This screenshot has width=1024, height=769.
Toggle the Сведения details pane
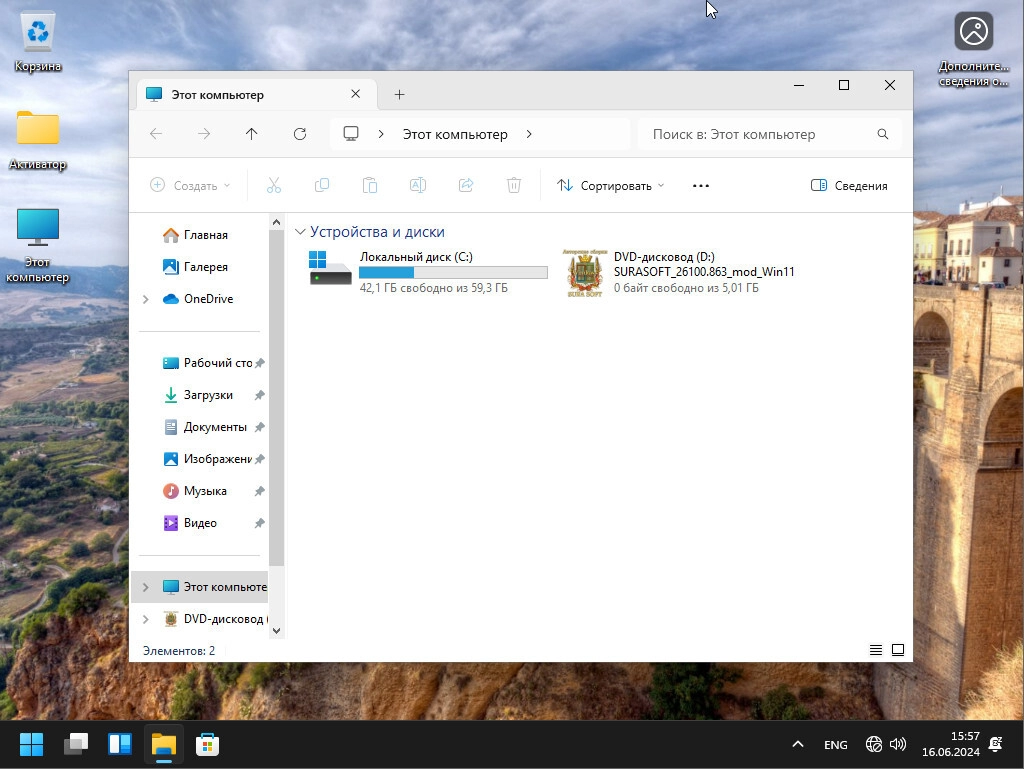point(849,185)
